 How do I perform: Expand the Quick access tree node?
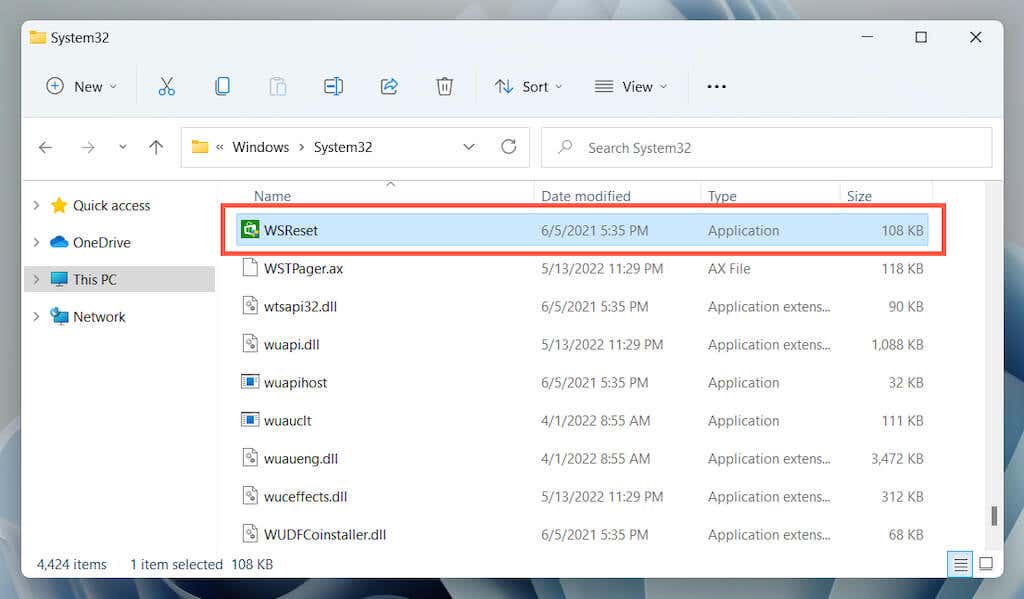[x=37, y=205]
